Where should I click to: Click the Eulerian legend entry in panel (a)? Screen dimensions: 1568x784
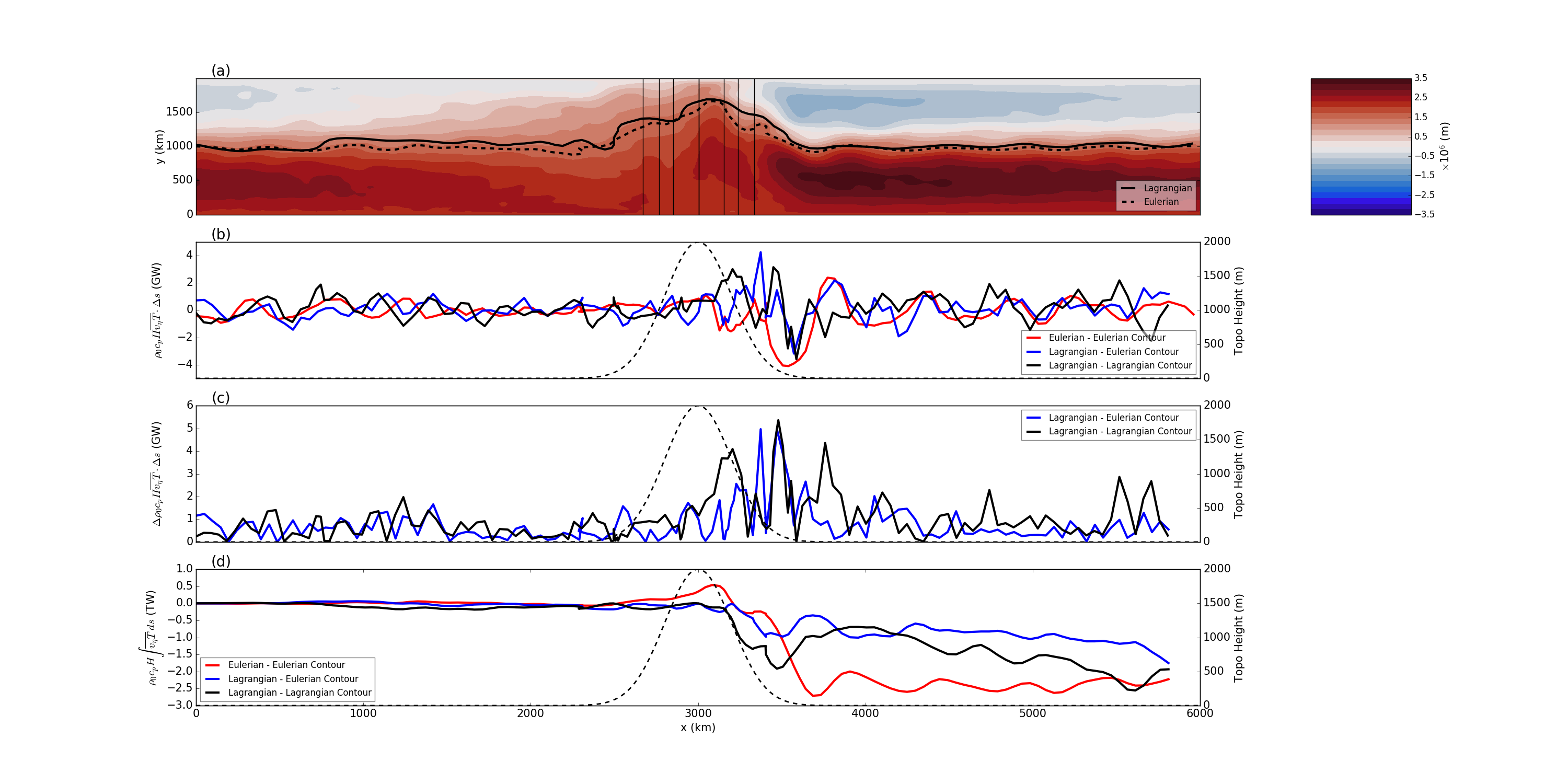pos(1161,201)
